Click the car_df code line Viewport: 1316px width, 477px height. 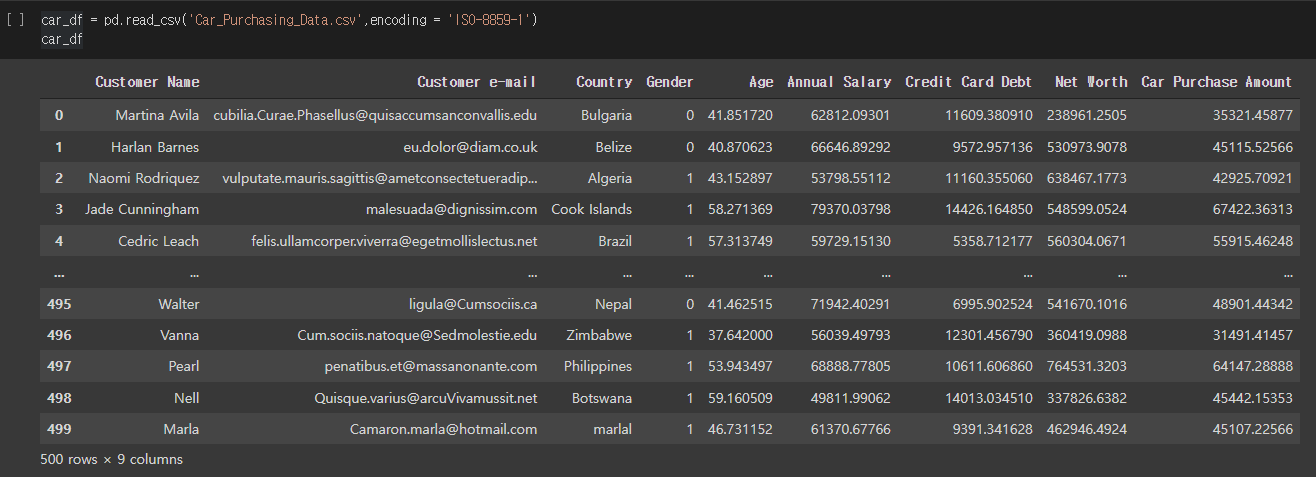(x=62, y=39)
